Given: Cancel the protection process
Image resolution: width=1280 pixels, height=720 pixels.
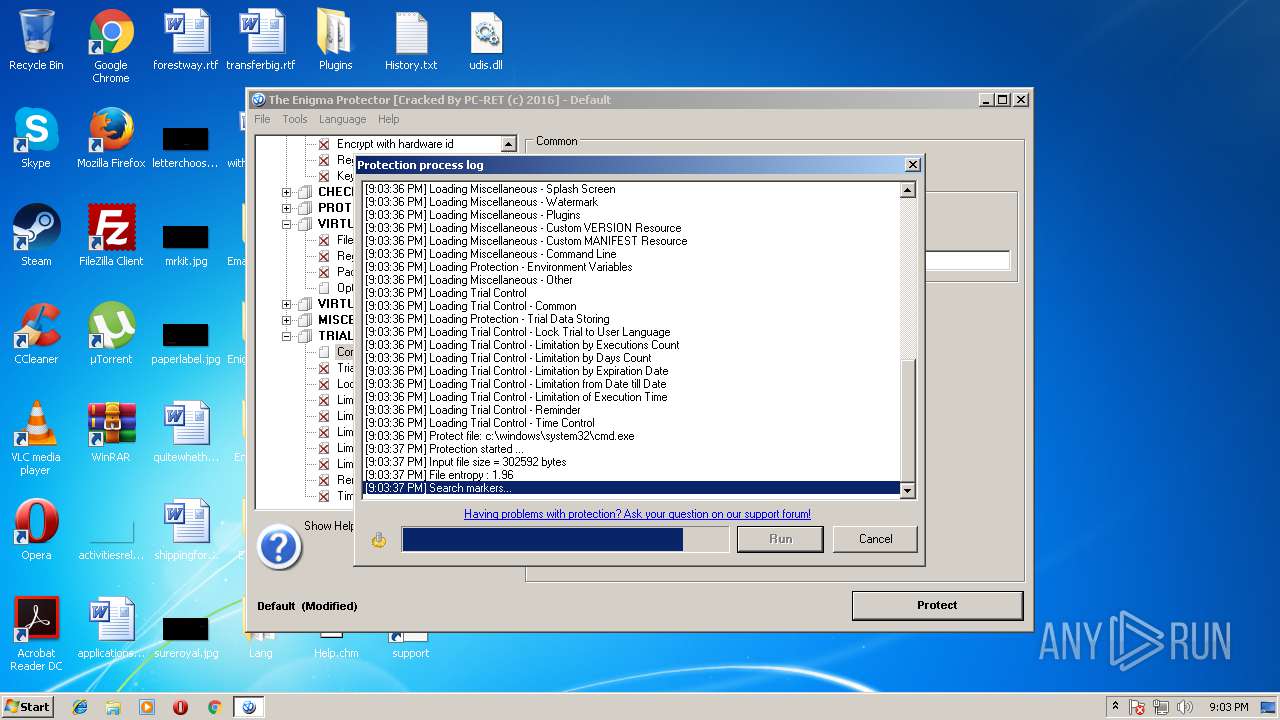Looking at the screenshot, I should point(875,539).
